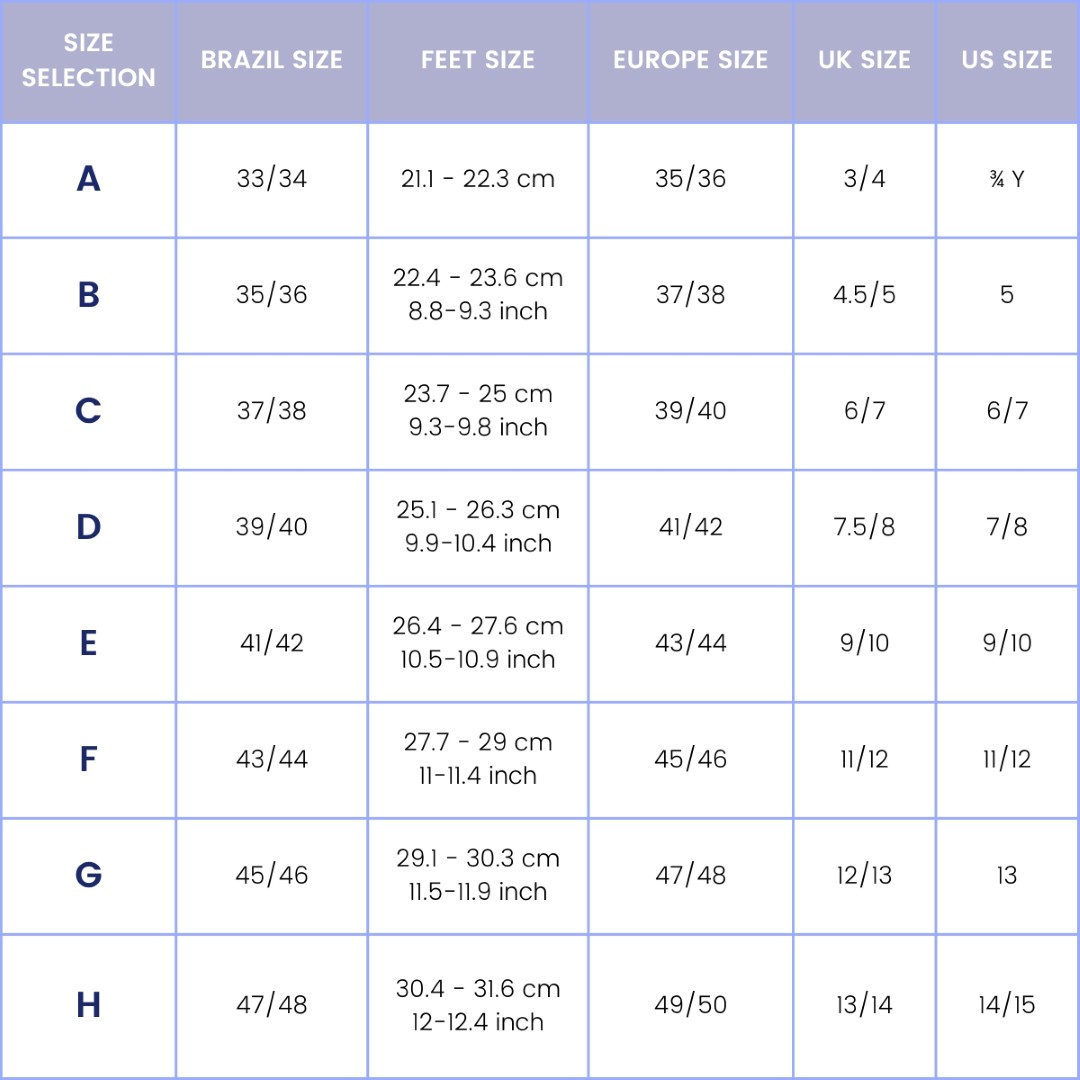Click the BRAZIL SIZE column header
The width and height of the screenshot is (1080, 1080).
tap(271, 60)
